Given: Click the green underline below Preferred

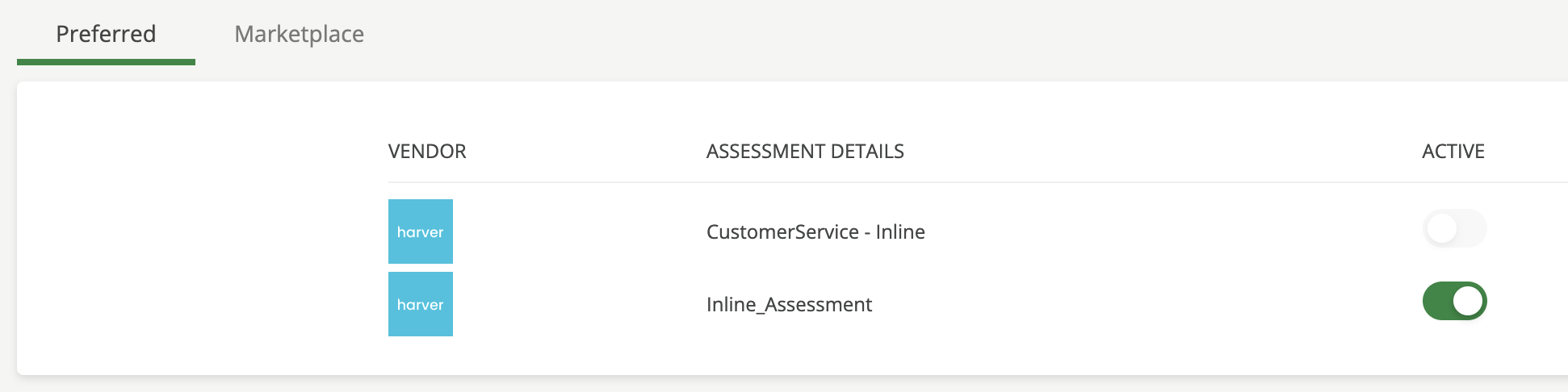Looking at the screenshot, I should click(106, 62).
